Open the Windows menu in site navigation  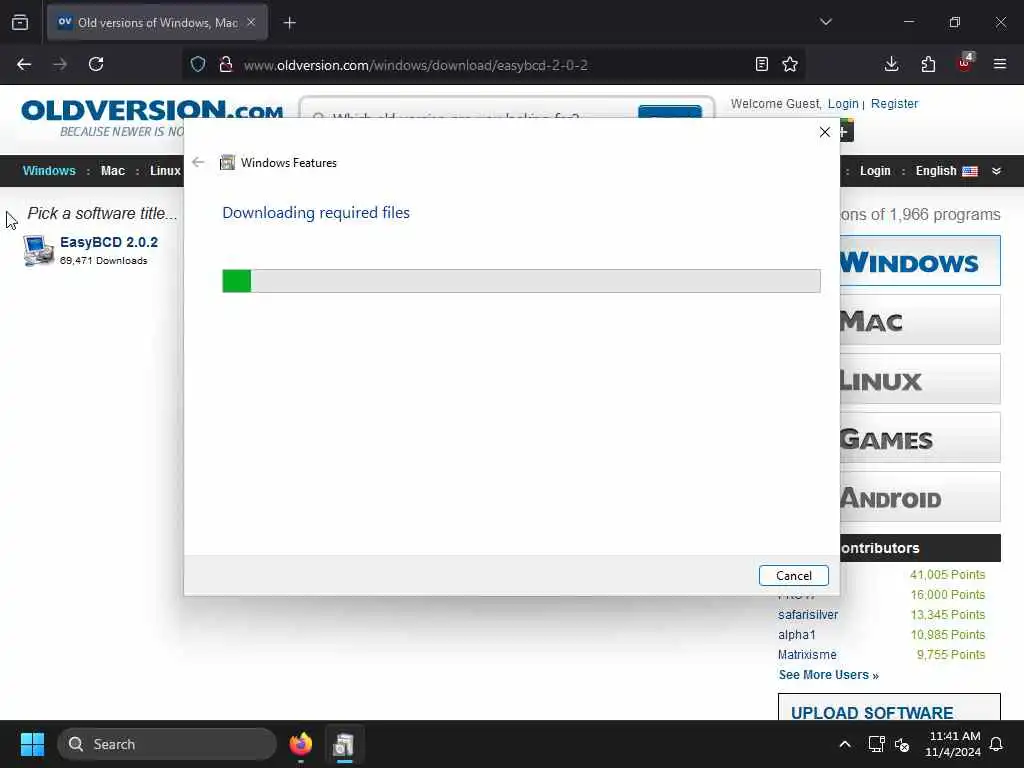(x=49, y=170)
